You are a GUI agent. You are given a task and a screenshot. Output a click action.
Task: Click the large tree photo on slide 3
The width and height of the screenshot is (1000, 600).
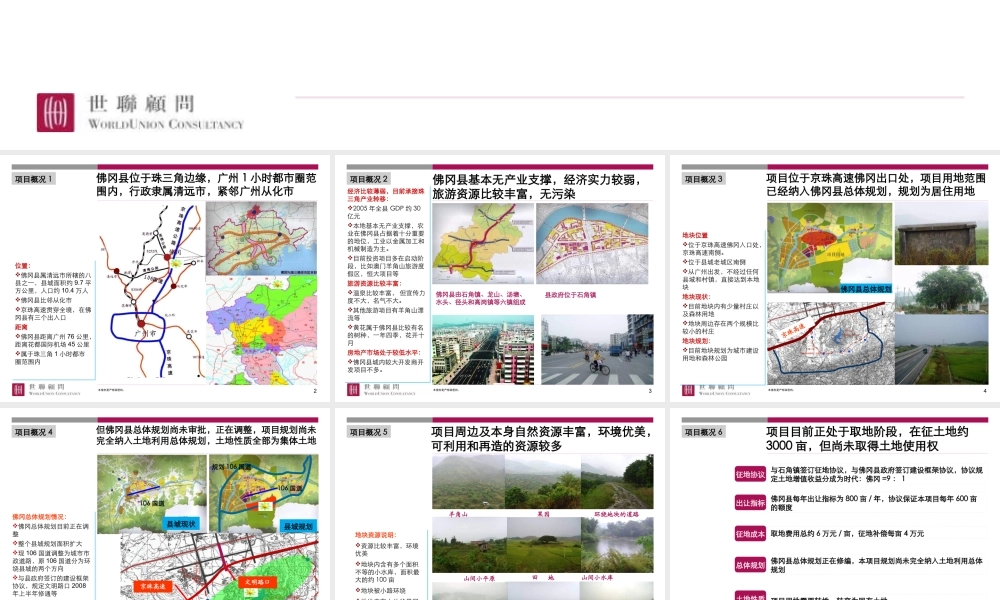pos(941,289)
